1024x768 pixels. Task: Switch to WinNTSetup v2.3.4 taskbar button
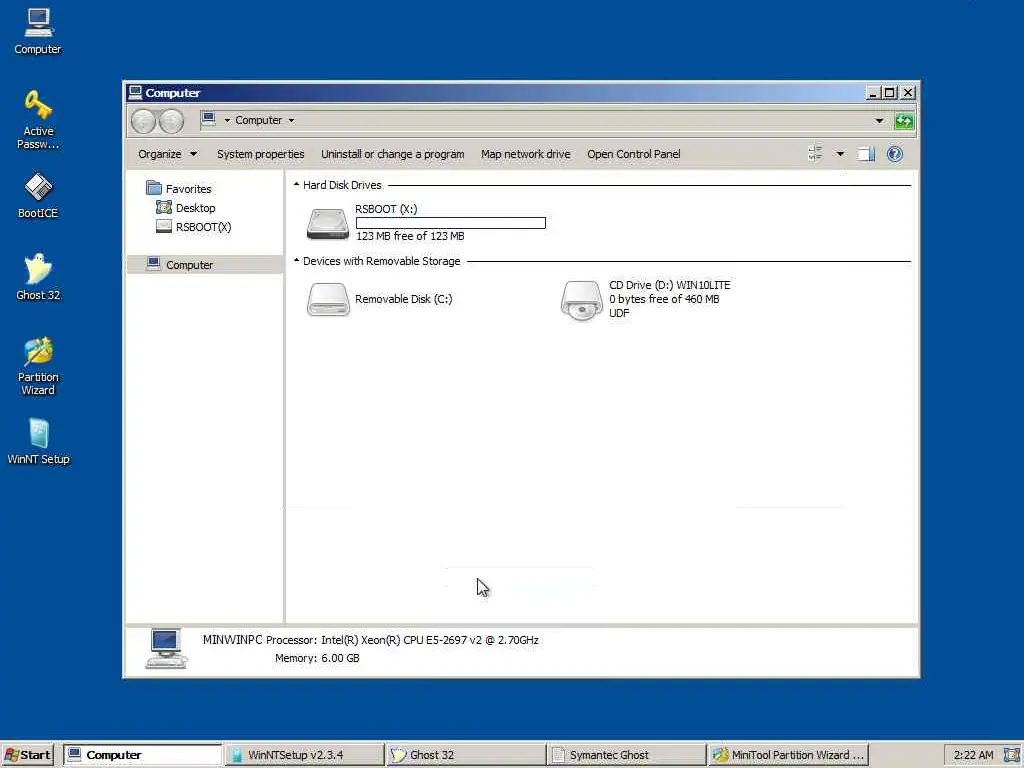point(304,755)
